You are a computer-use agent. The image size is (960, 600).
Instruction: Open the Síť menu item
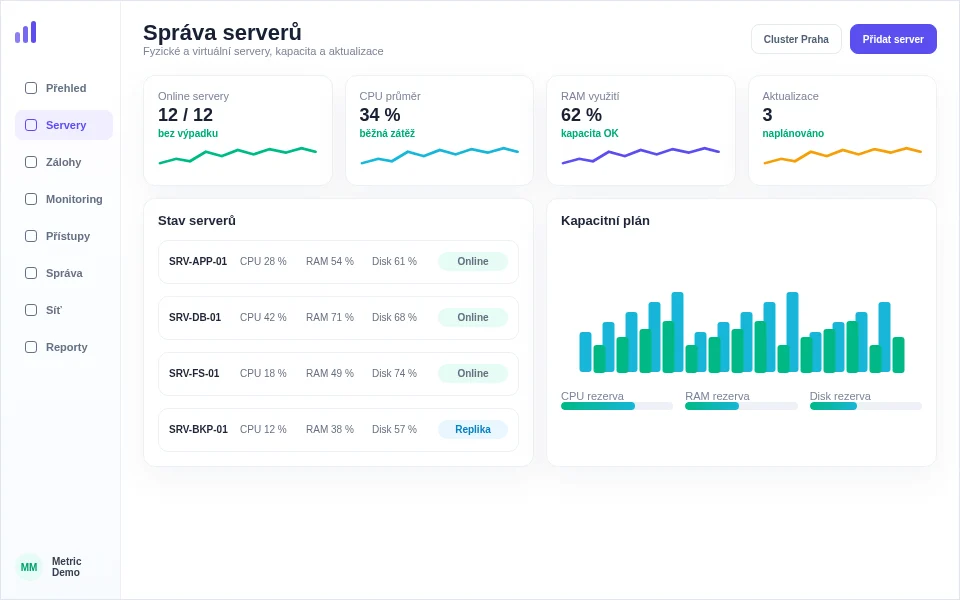pyautogui.click(x=64, y=310)
